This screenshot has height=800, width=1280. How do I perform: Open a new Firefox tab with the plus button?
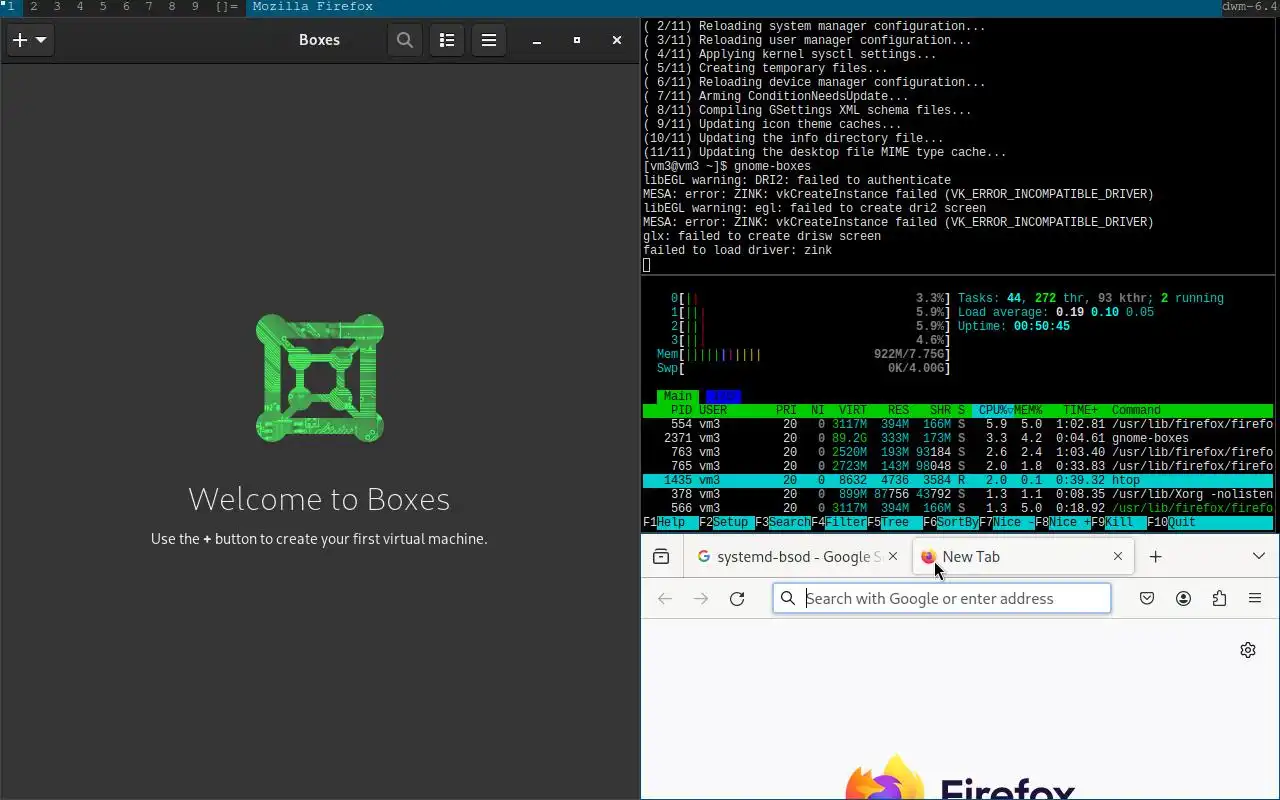(x=1156, y=557)
